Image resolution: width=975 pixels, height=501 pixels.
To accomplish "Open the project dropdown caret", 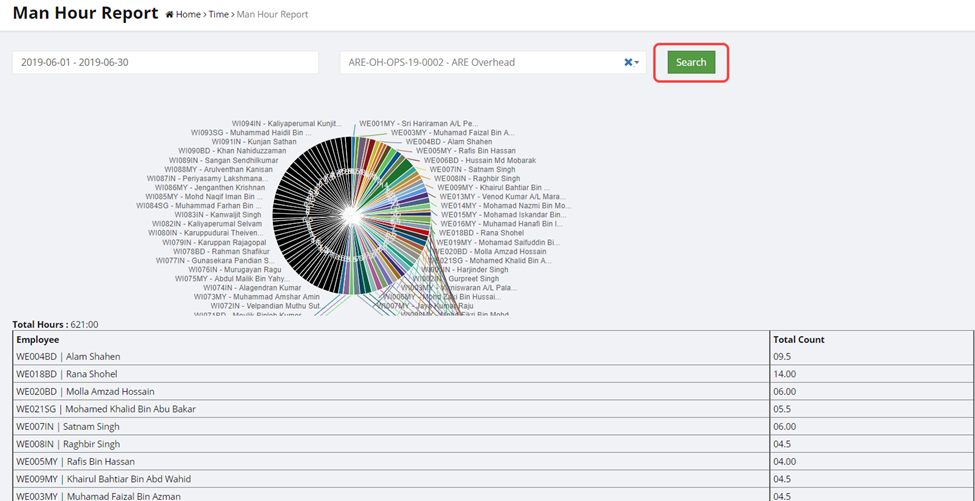I will pyautogui.click(x=637, y=62).
